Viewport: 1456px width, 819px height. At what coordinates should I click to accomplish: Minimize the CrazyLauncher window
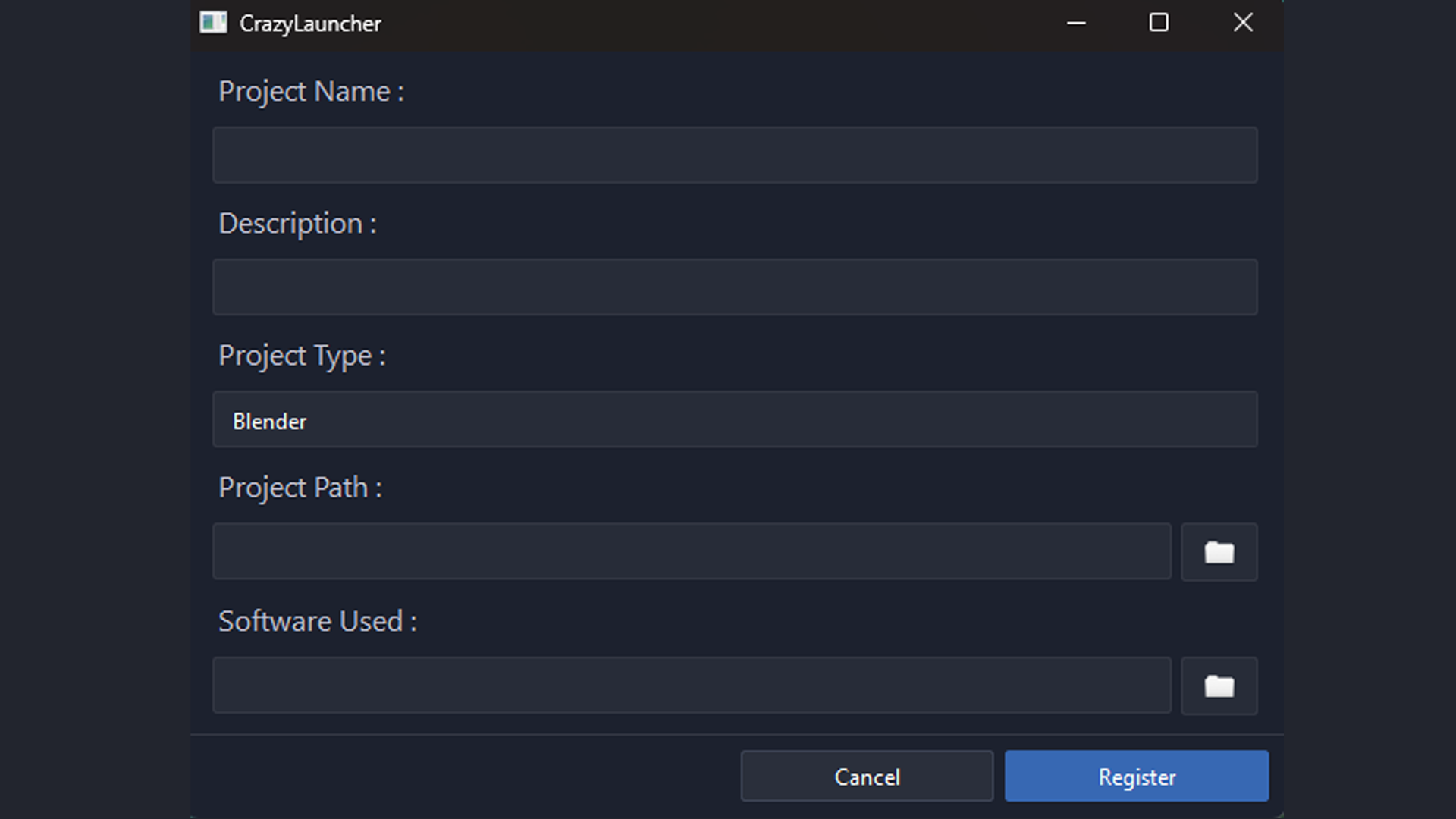[x=1076, y=23]
